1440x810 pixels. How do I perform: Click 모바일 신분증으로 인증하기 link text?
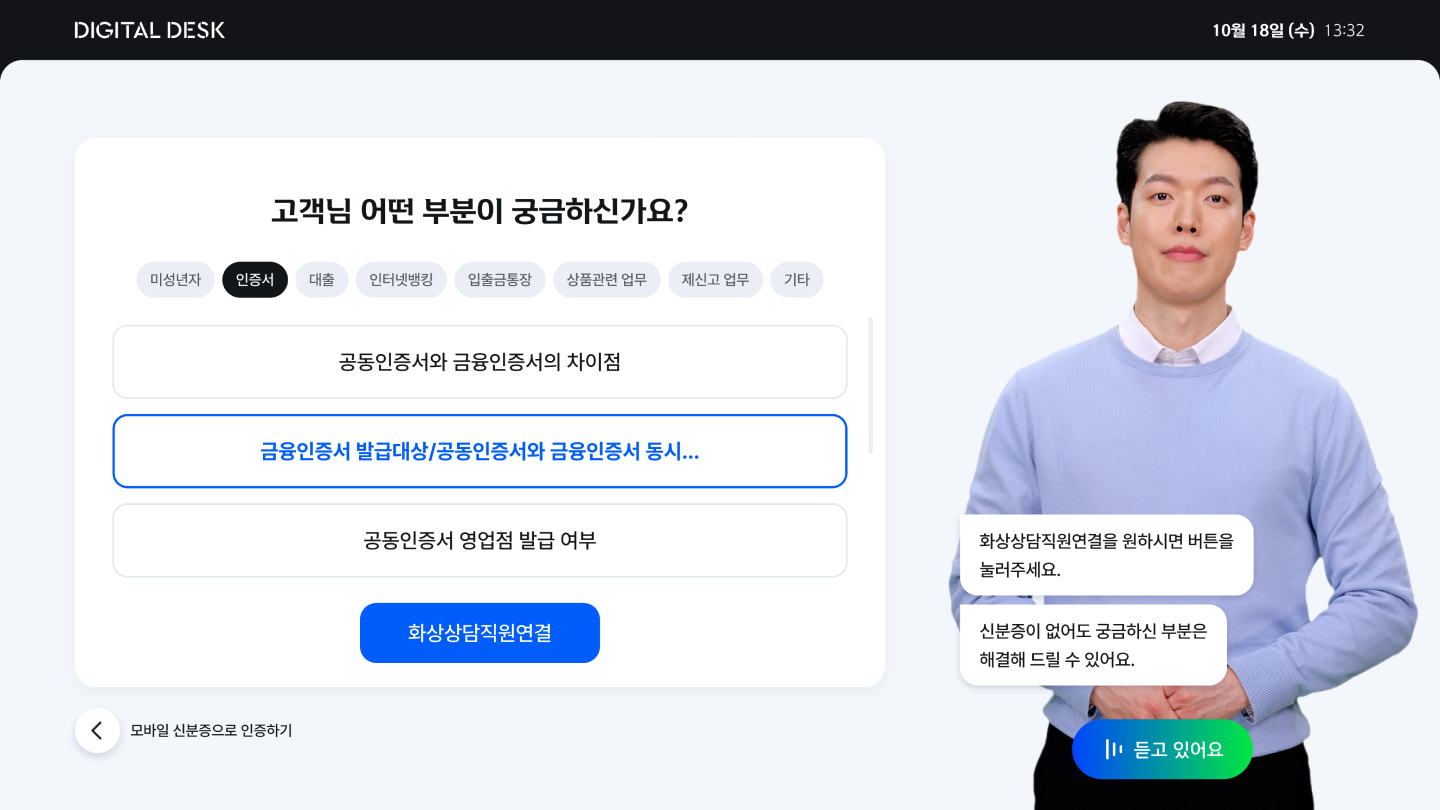coord(211,731)
